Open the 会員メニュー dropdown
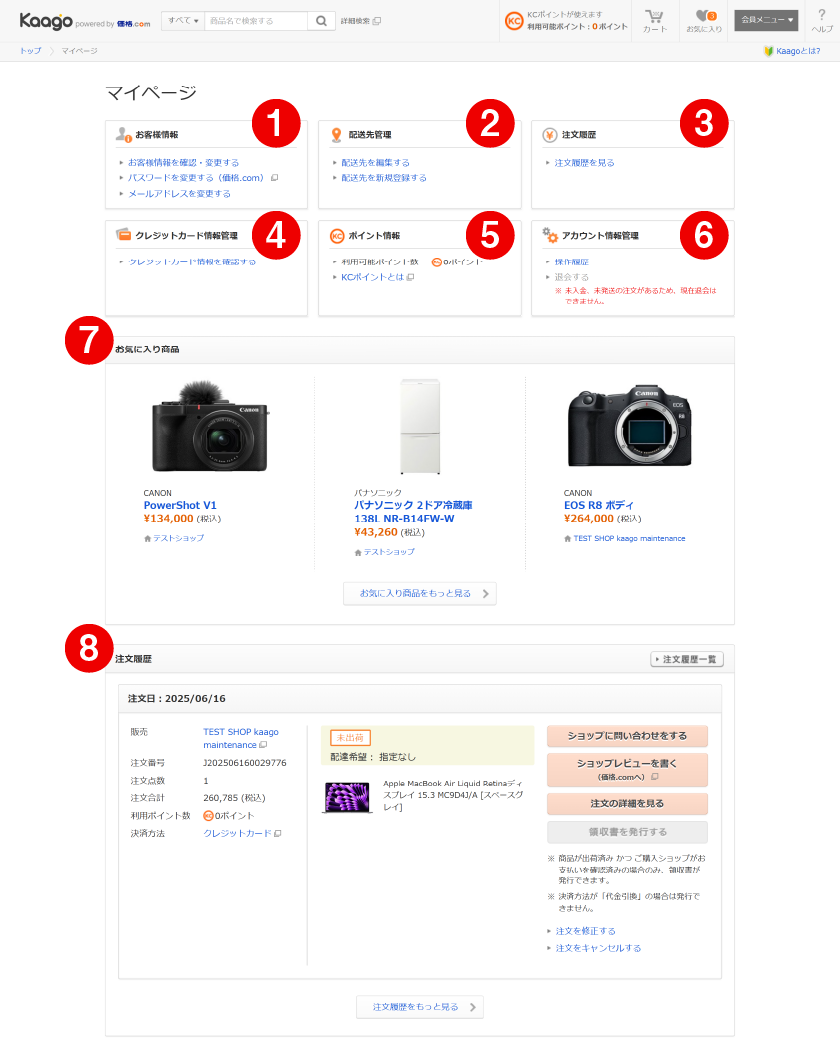The height and width of the screenshot is (1048, 840). click(766, 20)
